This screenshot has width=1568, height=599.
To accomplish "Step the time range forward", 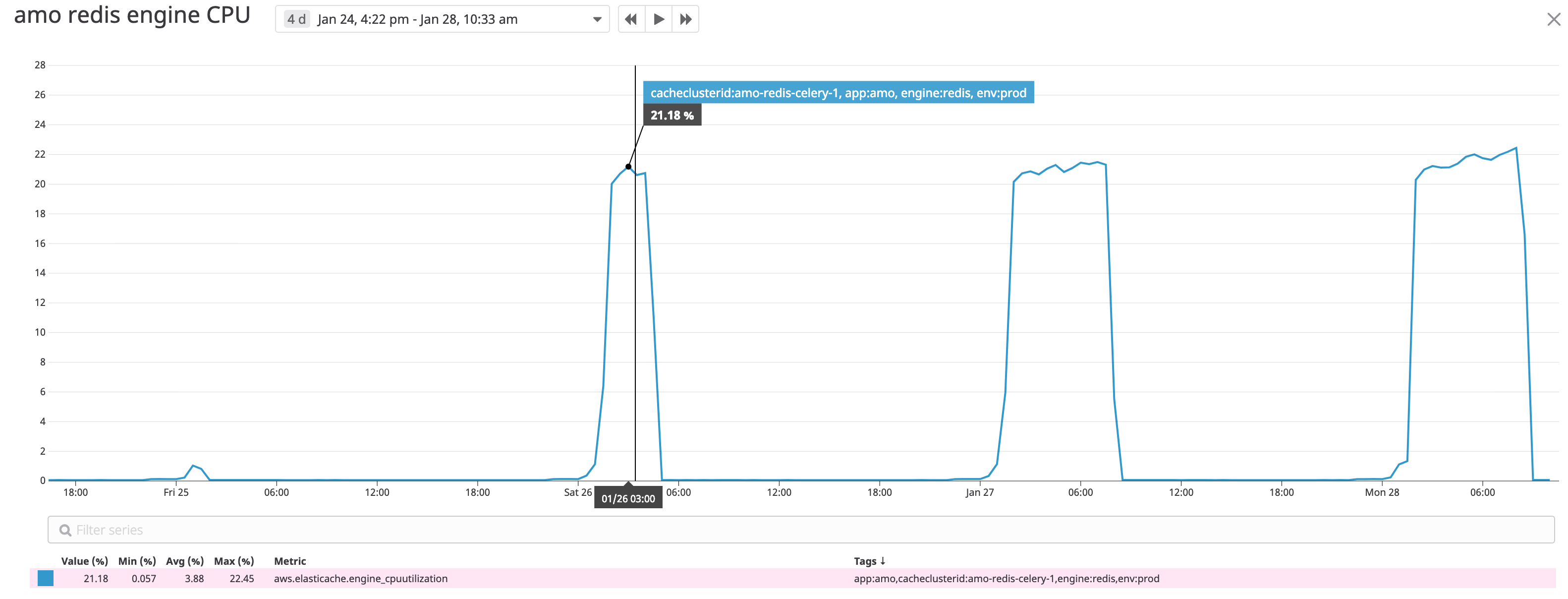I will click(685, 19).
